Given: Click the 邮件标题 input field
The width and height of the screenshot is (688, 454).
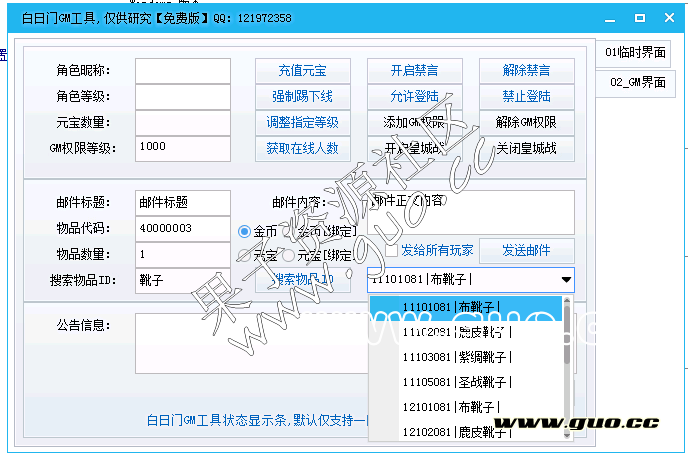Looking at the screenshot, I should tap(183, 203).
